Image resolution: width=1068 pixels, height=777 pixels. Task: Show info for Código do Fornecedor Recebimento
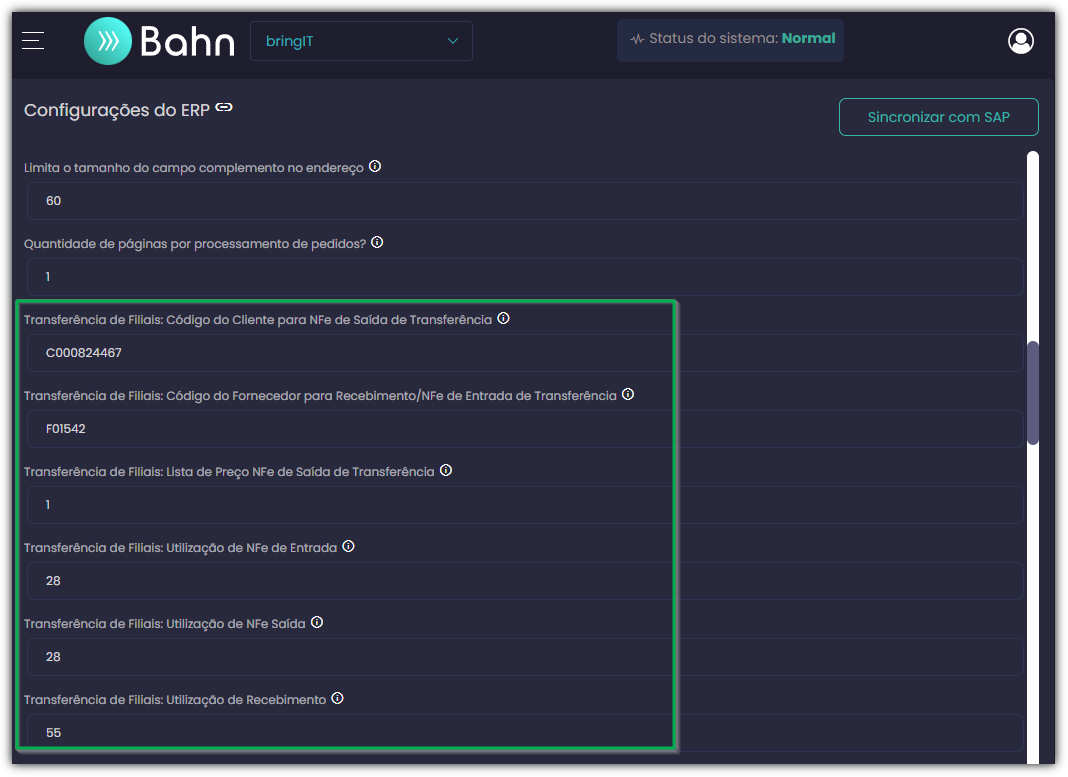(628, 394)
